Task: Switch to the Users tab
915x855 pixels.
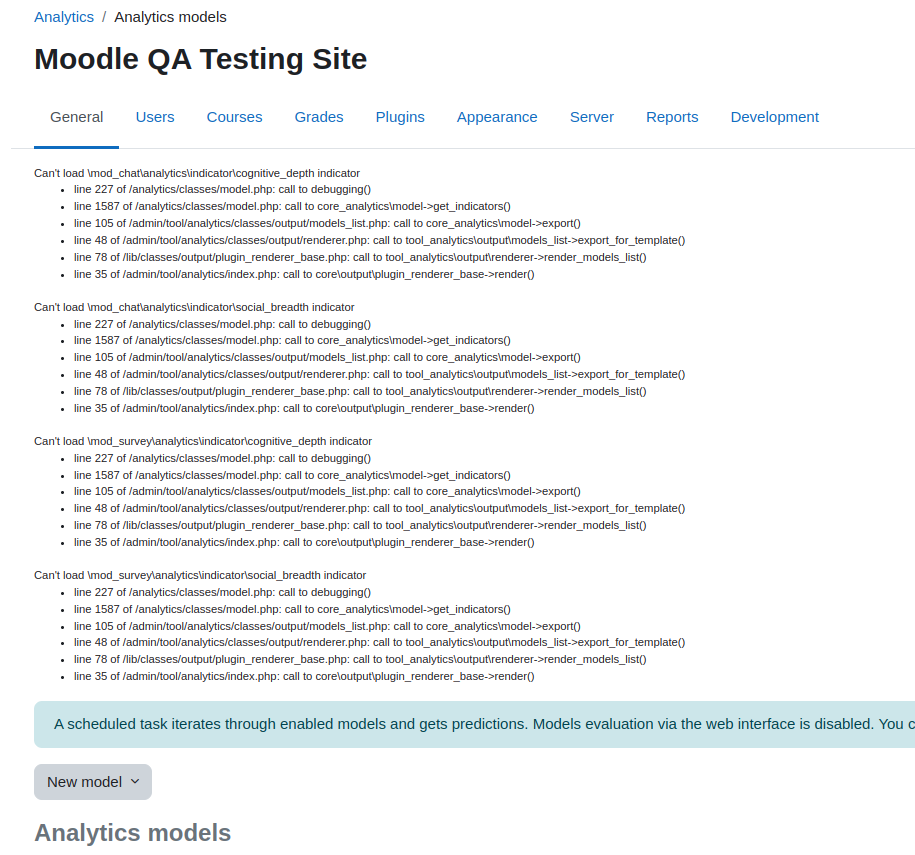Action: tap(155, 117)
